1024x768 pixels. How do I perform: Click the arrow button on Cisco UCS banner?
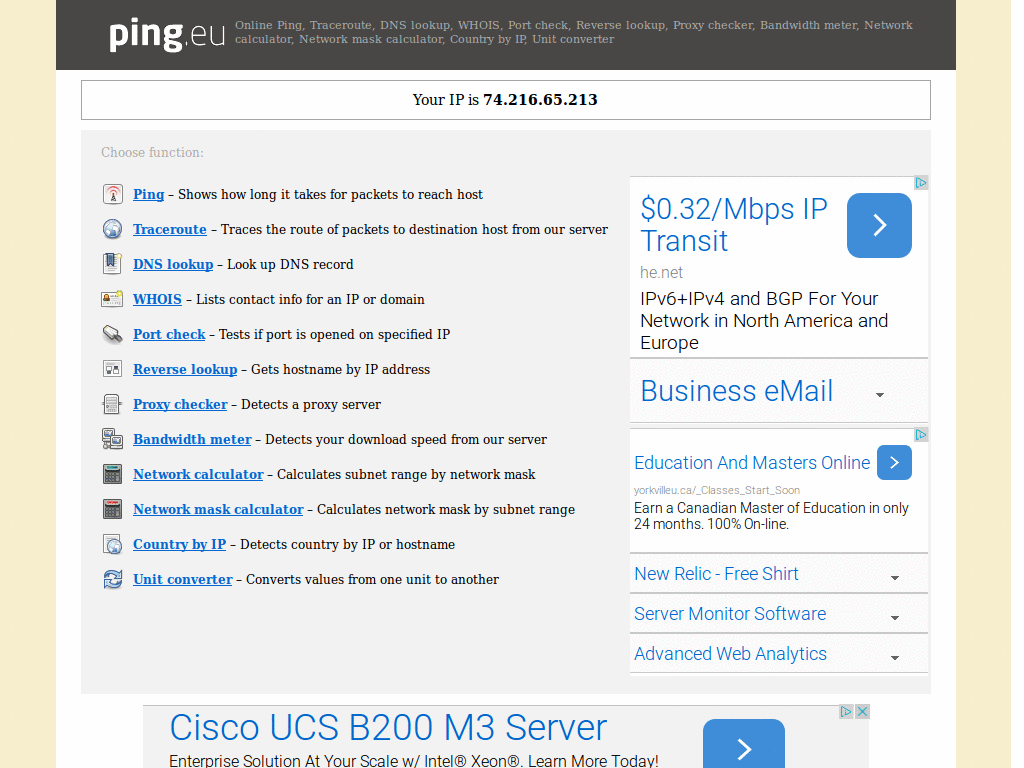point(744,744)
